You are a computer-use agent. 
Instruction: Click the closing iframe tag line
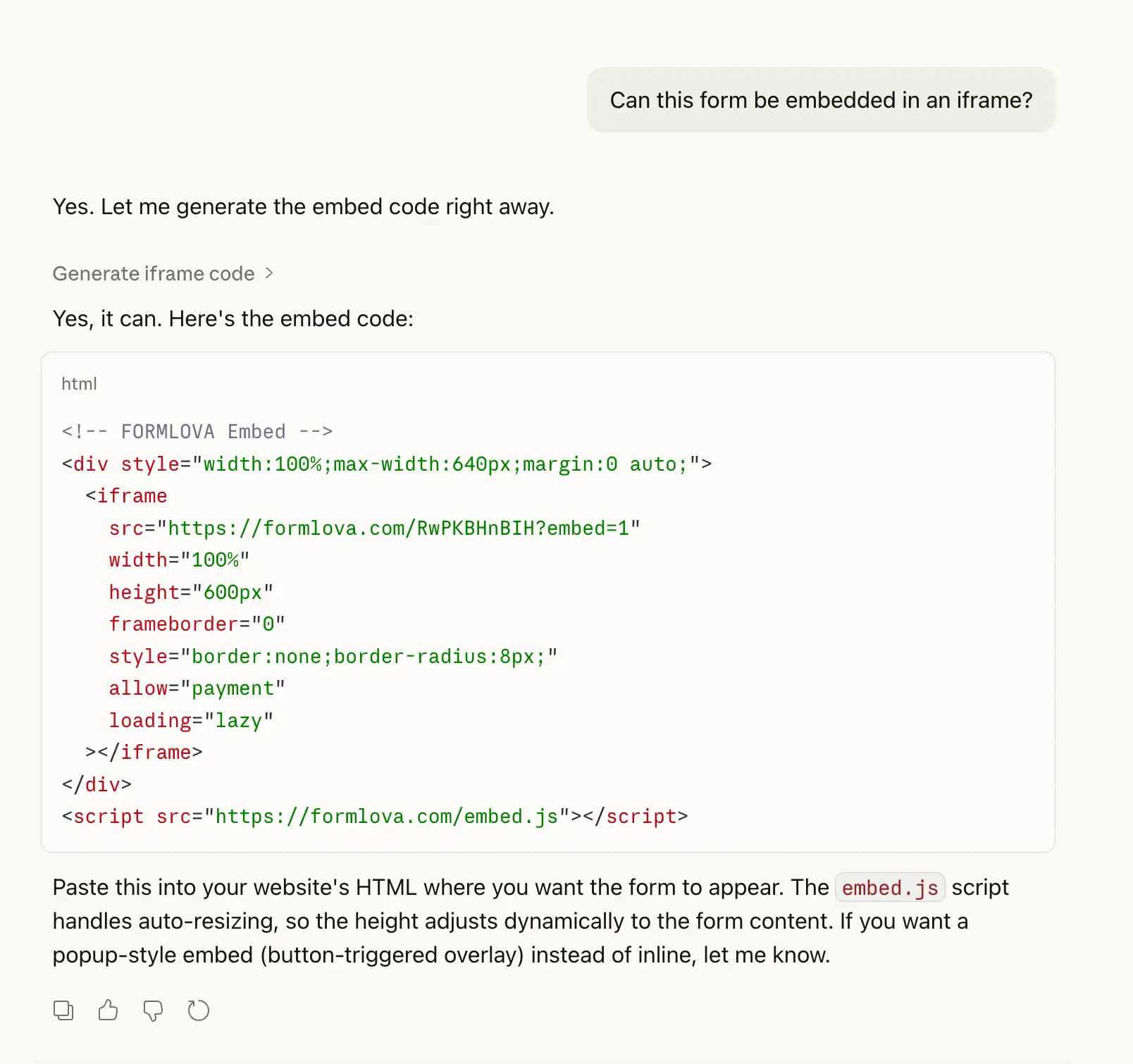coord(144,752)
